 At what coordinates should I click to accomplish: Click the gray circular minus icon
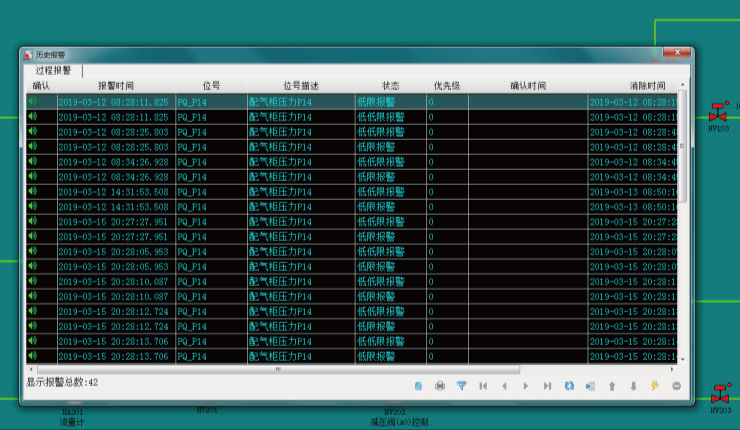coord(677,386)
